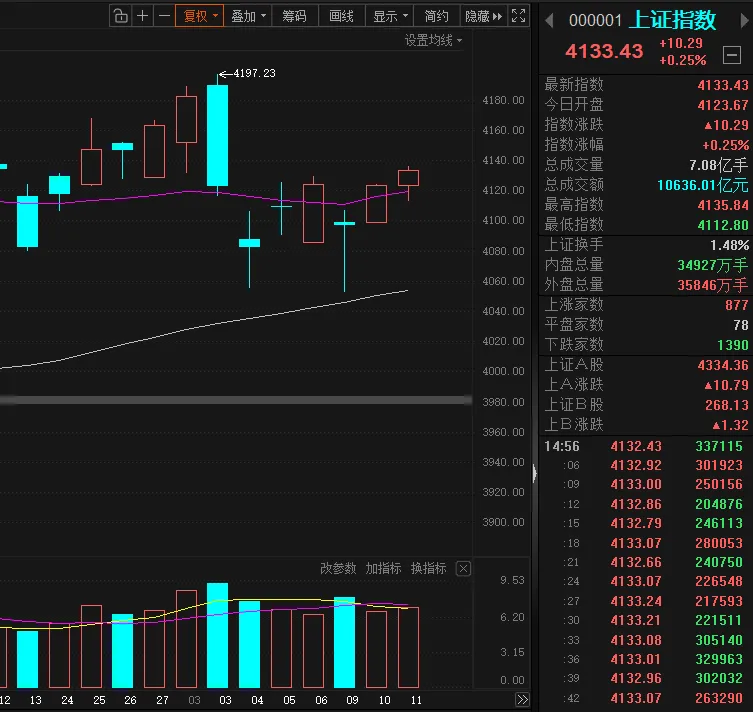Click the 内盘总量 row
Viewport: 753px width, 712px height.
646,265
